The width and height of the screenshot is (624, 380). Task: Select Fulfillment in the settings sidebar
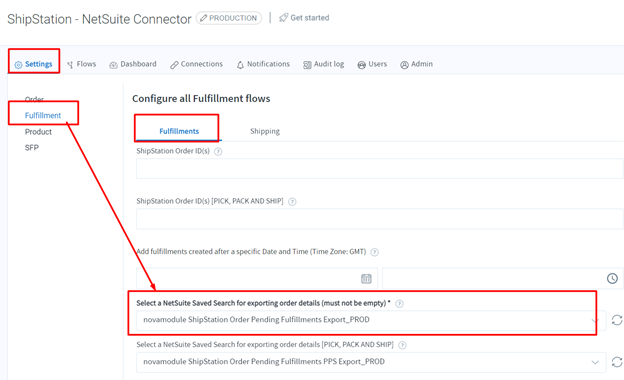click(x=43, y=115)
